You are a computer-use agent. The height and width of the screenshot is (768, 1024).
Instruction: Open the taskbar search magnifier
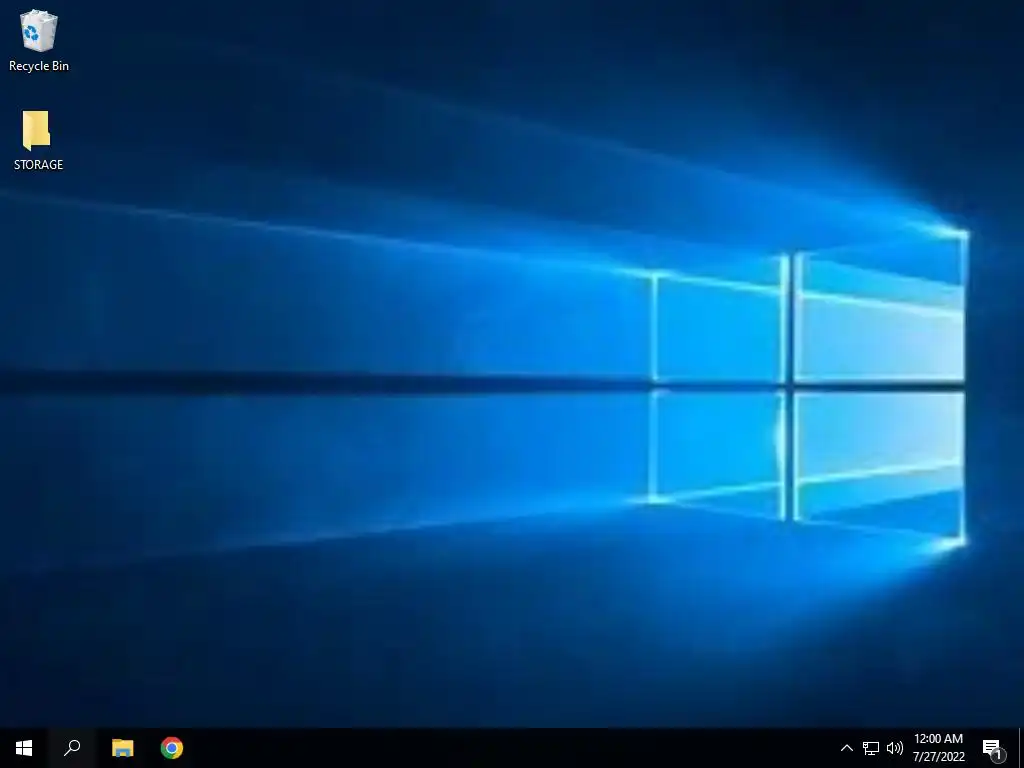72,748
